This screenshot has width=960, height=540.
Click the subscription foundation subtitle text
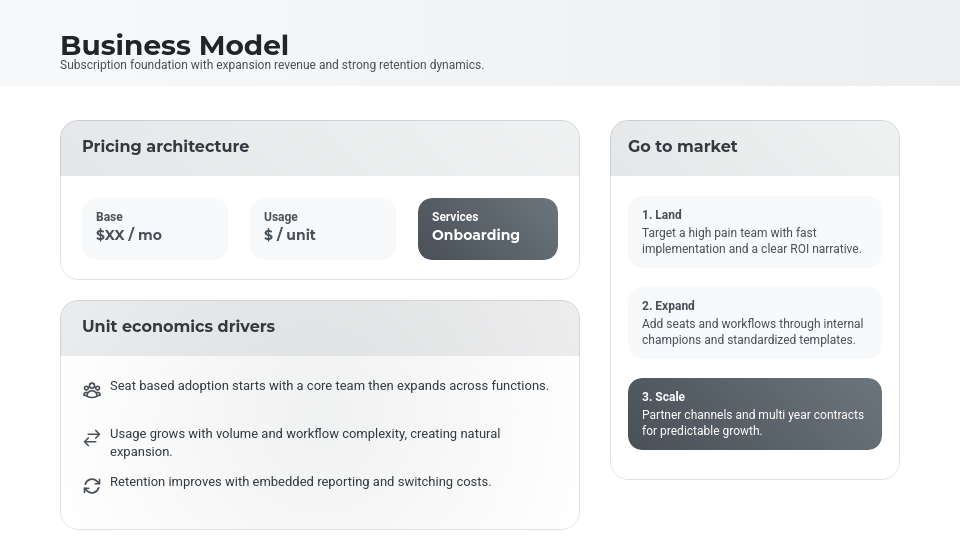(x=272, y=65)
